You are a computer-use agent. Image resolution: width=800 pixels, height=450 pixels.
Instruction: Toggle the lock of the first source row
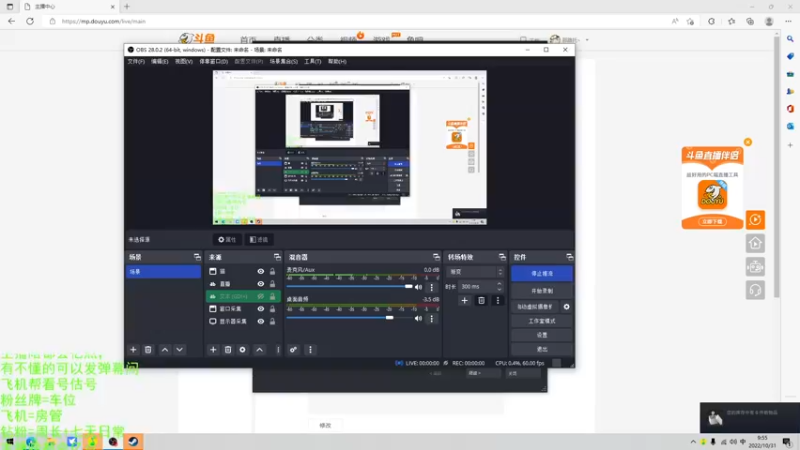[272, 271]
